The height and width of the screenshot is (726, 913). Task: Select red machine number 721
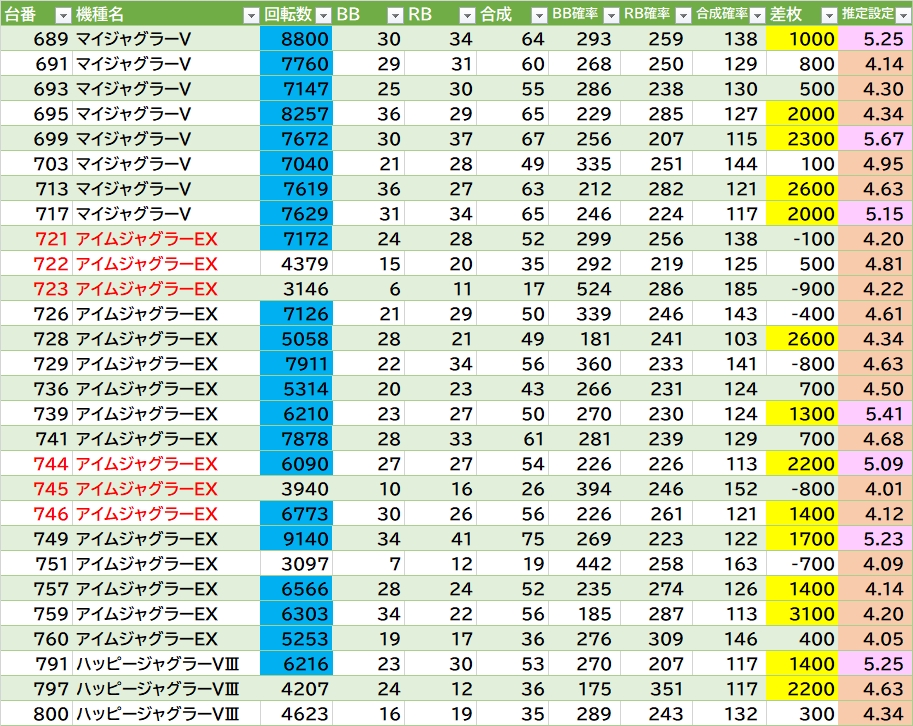pos(37,239)
